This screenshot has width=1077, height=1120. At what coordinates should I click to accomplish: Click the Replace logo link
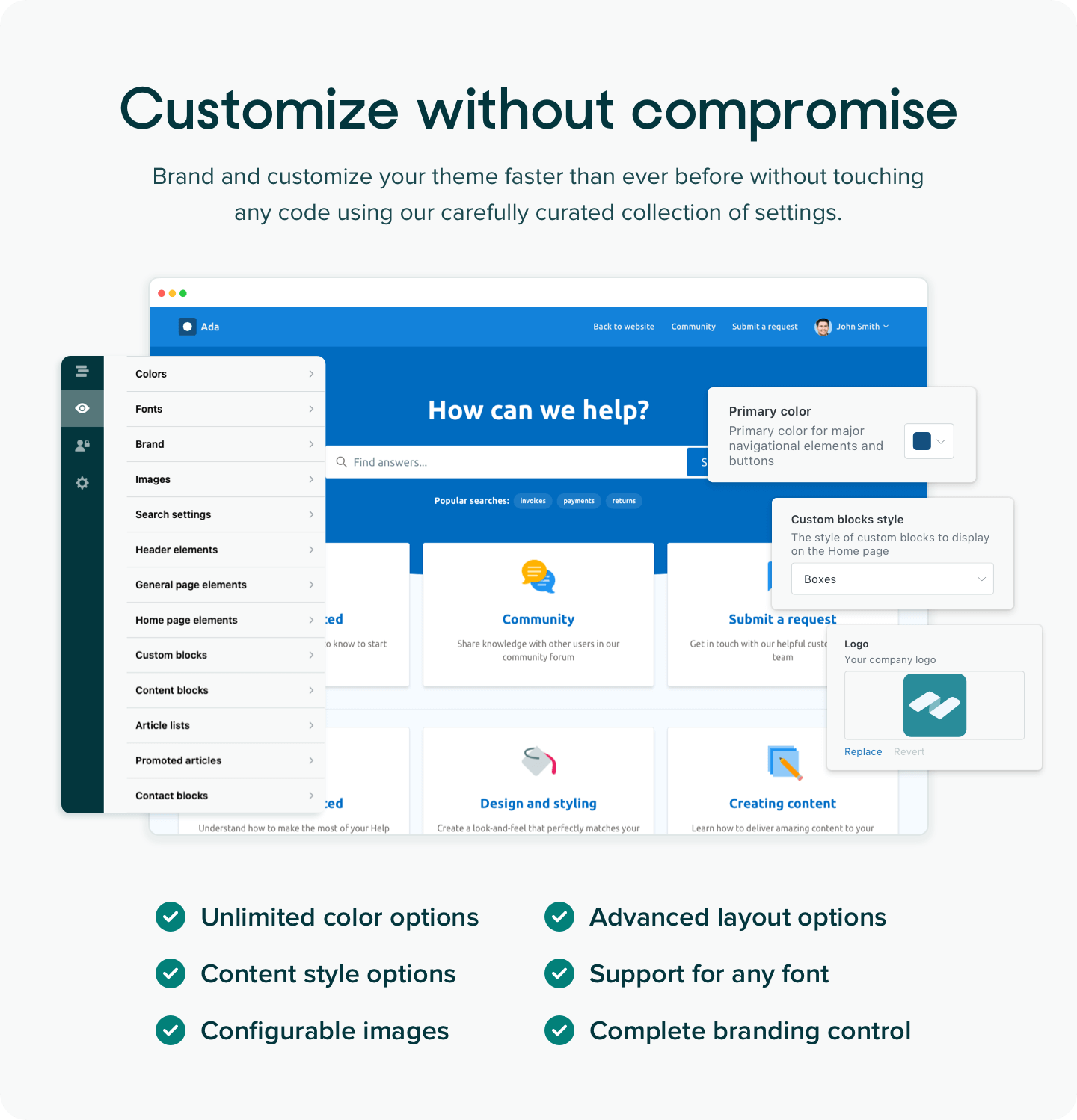click(863, 752)
